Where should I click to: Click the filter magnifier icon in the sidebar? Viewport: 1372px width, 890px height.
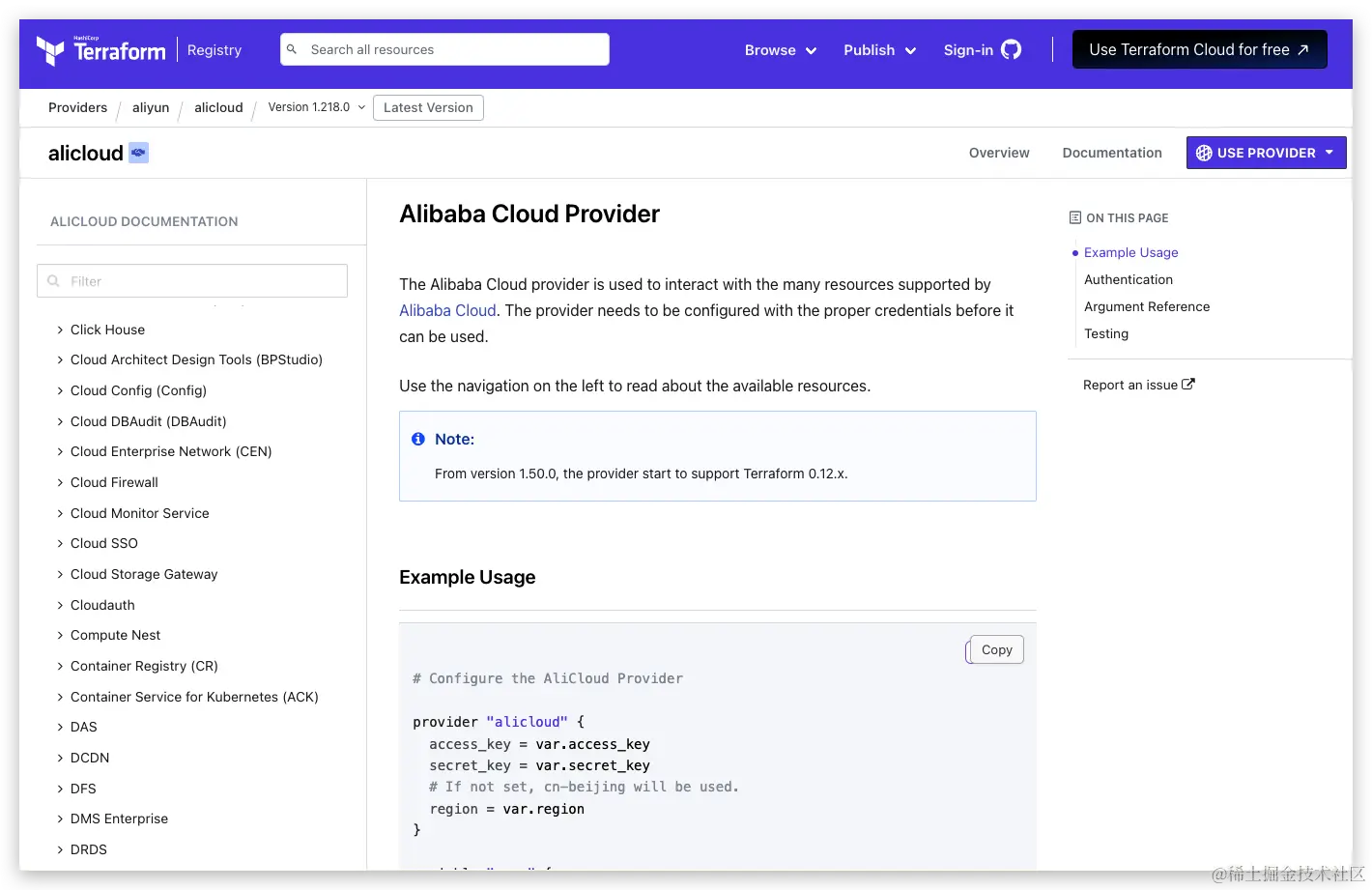pos(54,281)
